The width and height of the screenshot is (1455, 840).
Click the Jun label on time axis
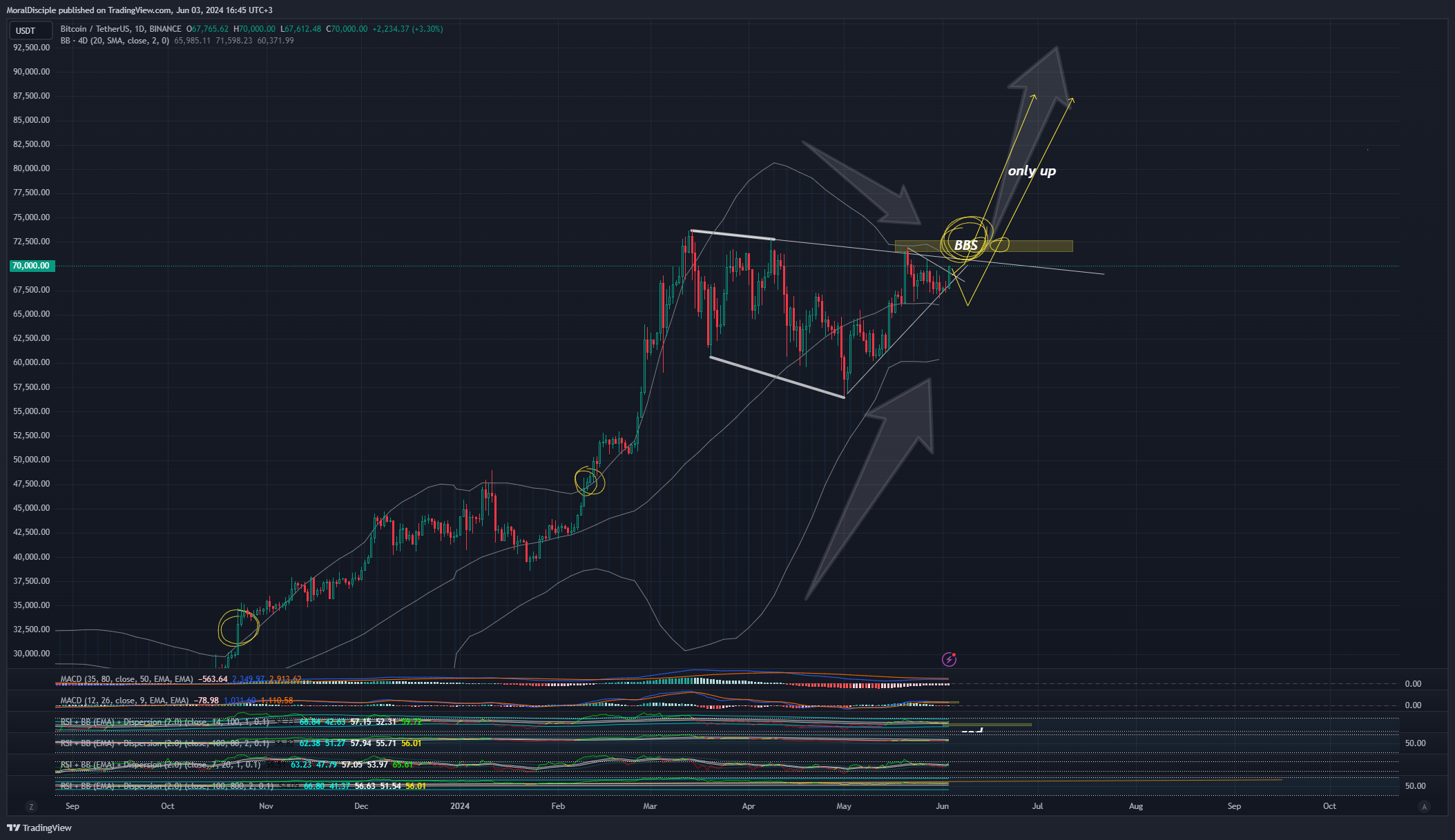pos(943,806)
